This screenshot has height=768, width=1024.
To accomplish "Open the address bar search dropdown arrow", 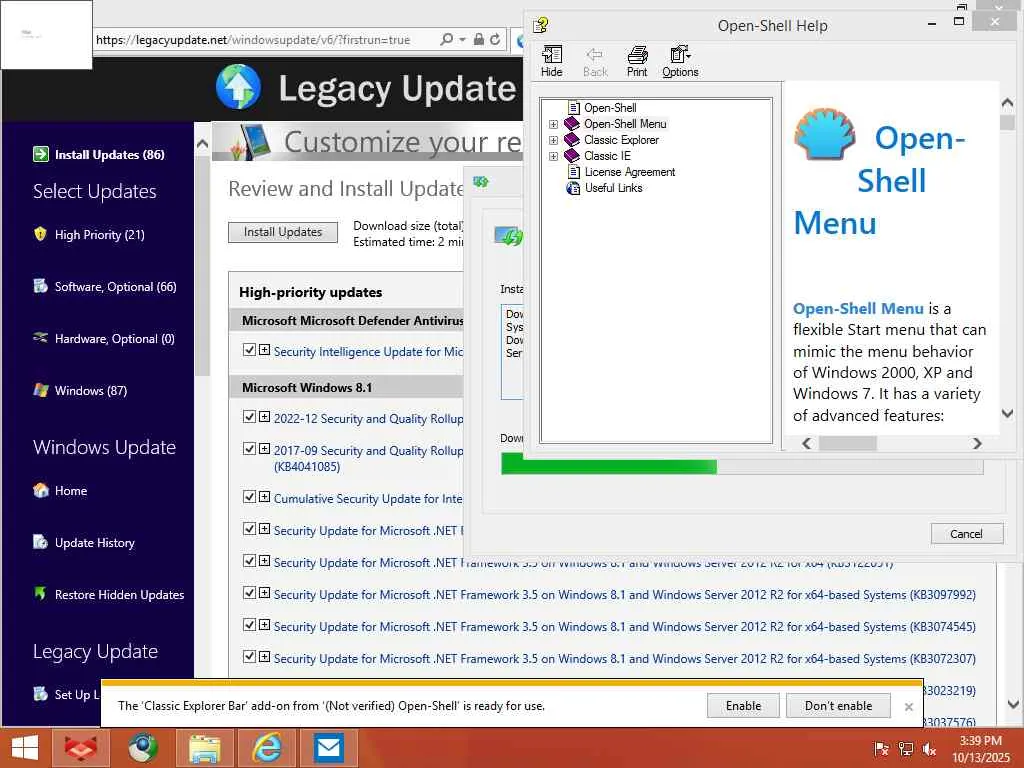I will (462, 39).
